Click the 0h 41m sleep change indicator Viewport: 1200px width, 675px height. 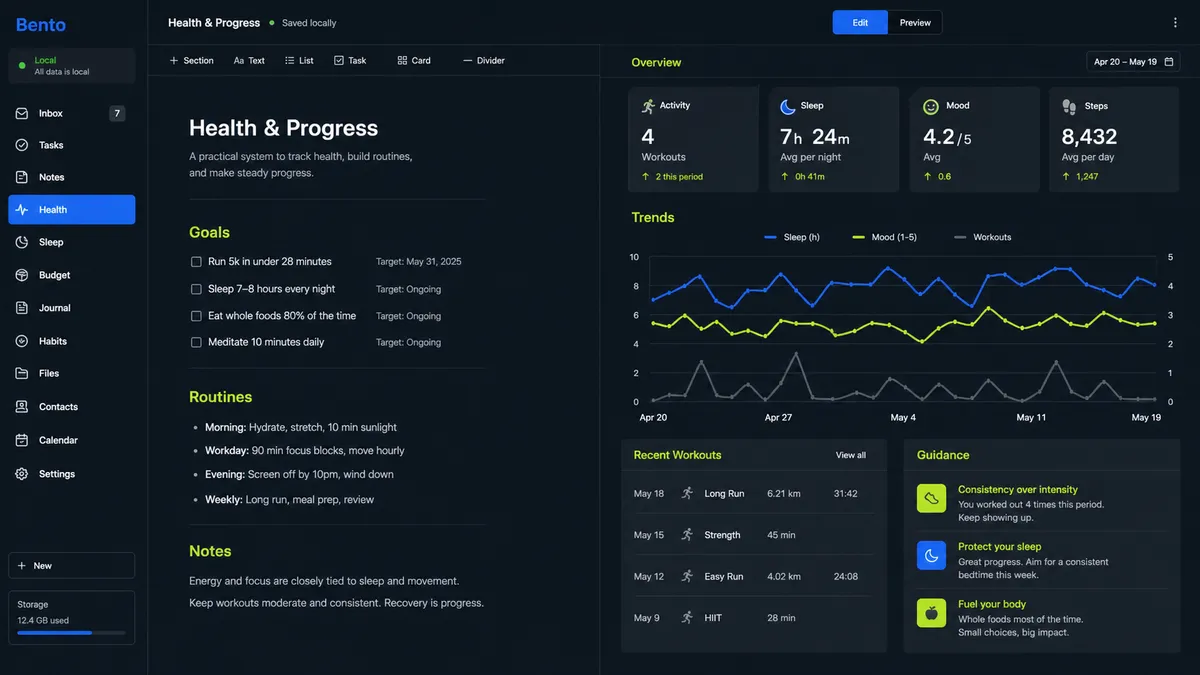[810, 177]
